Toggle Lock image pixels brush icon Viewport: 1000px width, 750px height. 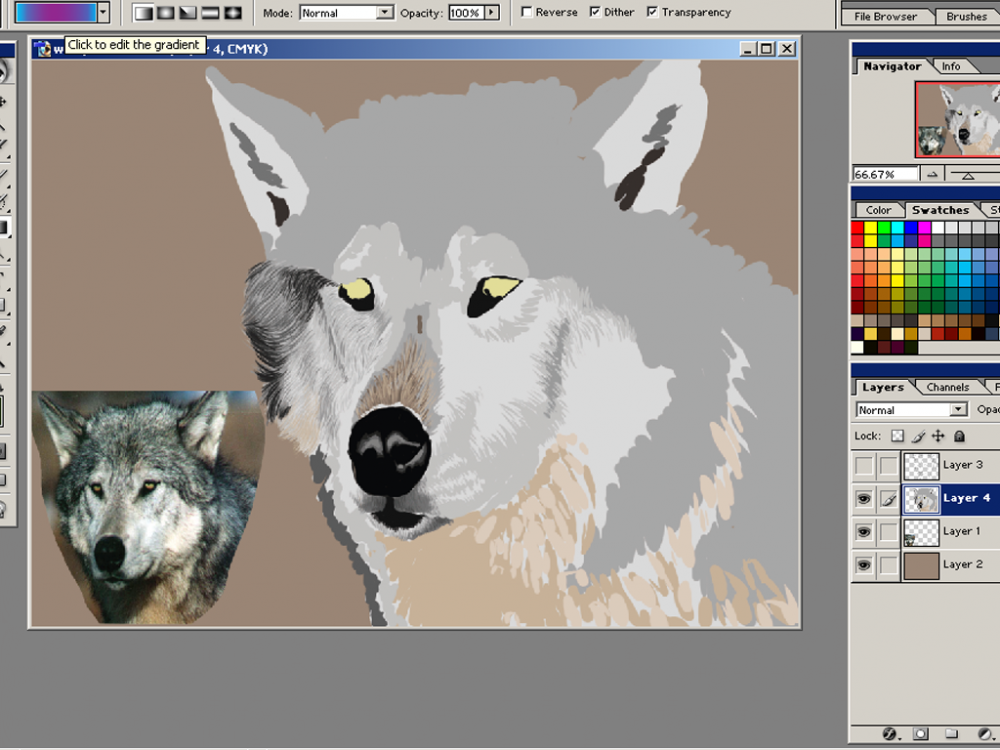point(918,436)
